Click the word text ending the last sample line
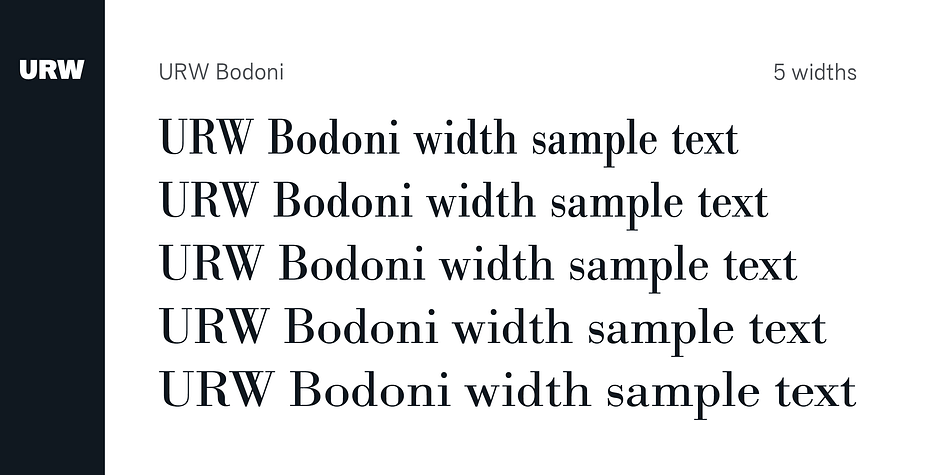950x475 pixels. click(814, 390)
